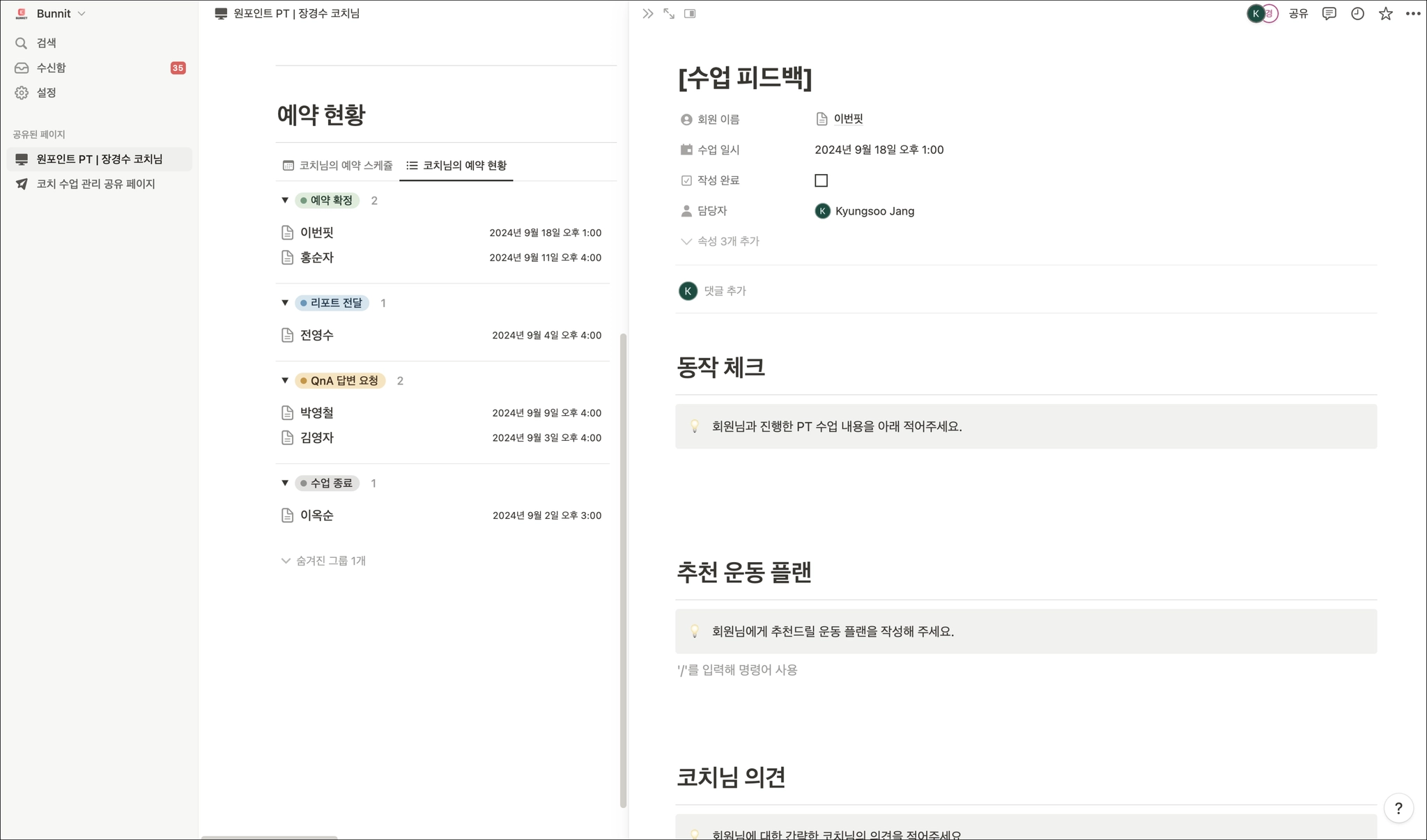Open page in full screen via expand arrows
The width and height of the screenshot is (1427, 840).
point(669,14)
